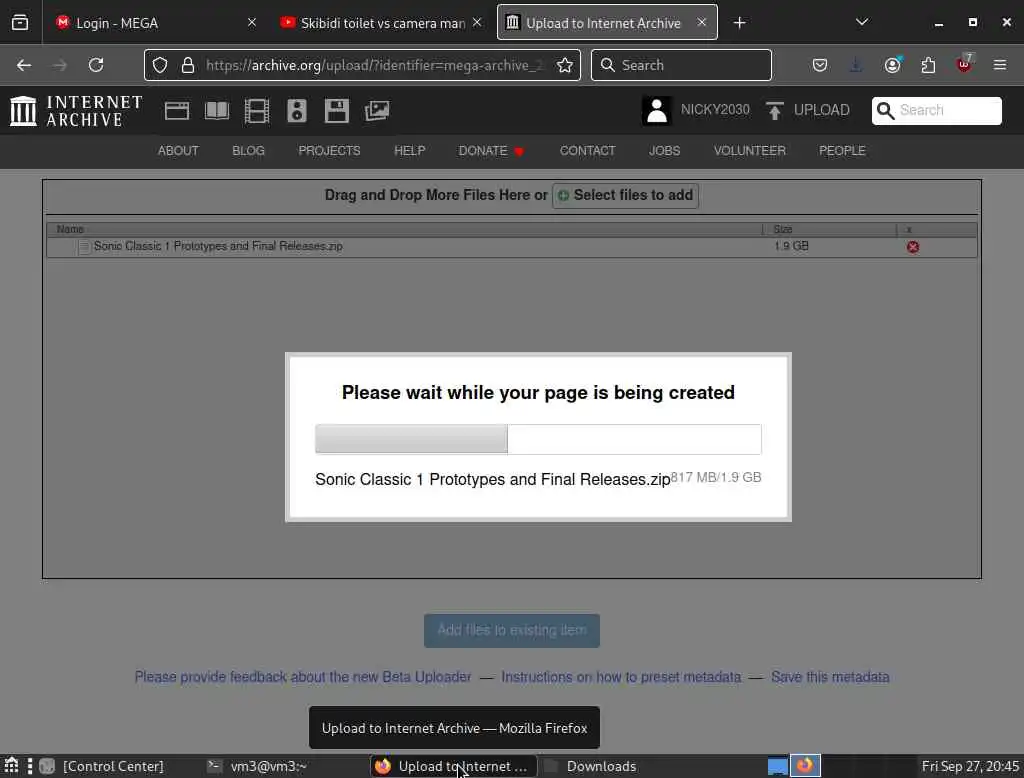Open the Firefox hamburger application menu
This screenshot has height=778, width=1024.
point(1000,65)
